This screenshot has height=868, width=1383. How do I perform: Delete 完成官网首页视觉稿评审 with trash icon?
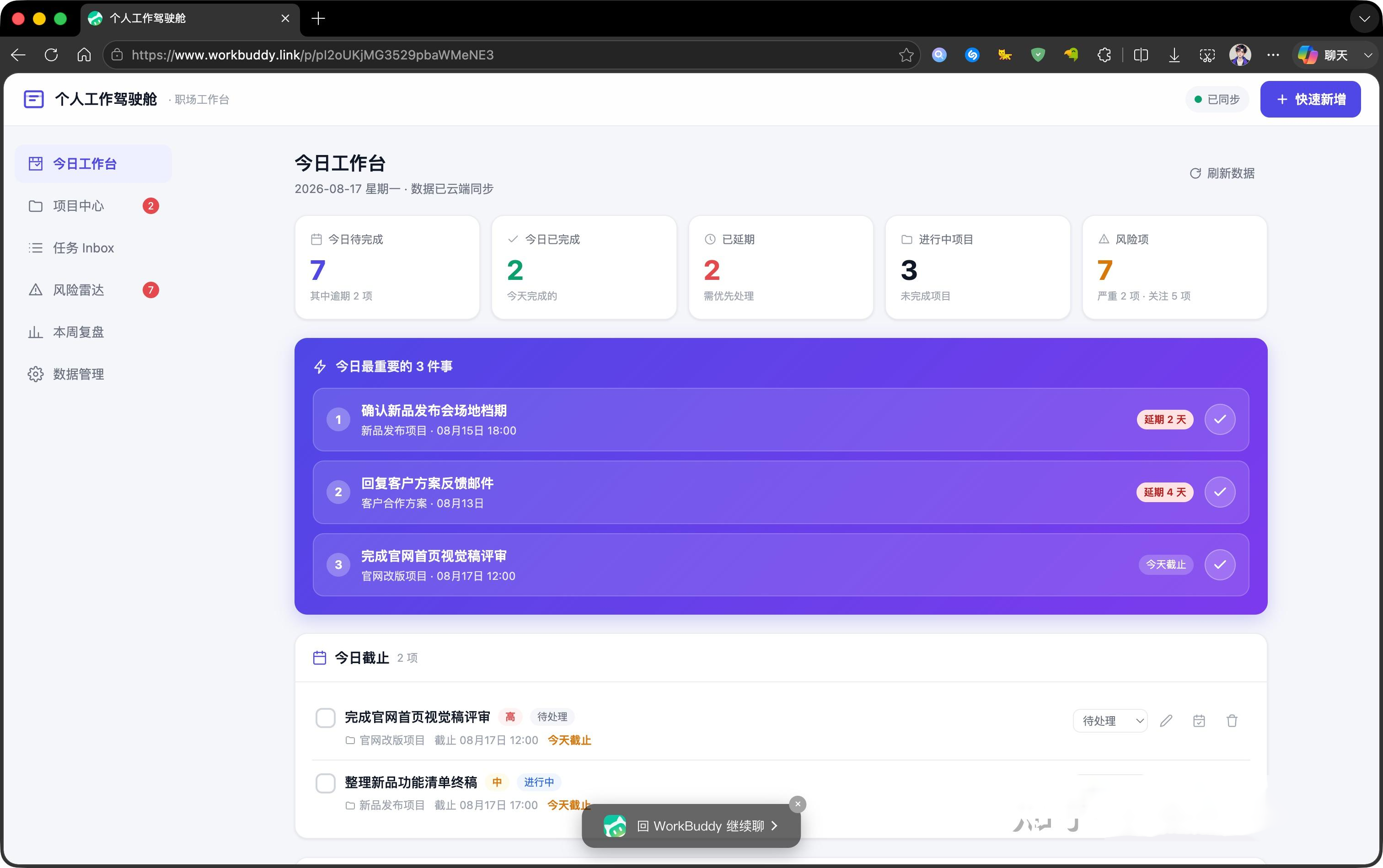[1232, 720]
